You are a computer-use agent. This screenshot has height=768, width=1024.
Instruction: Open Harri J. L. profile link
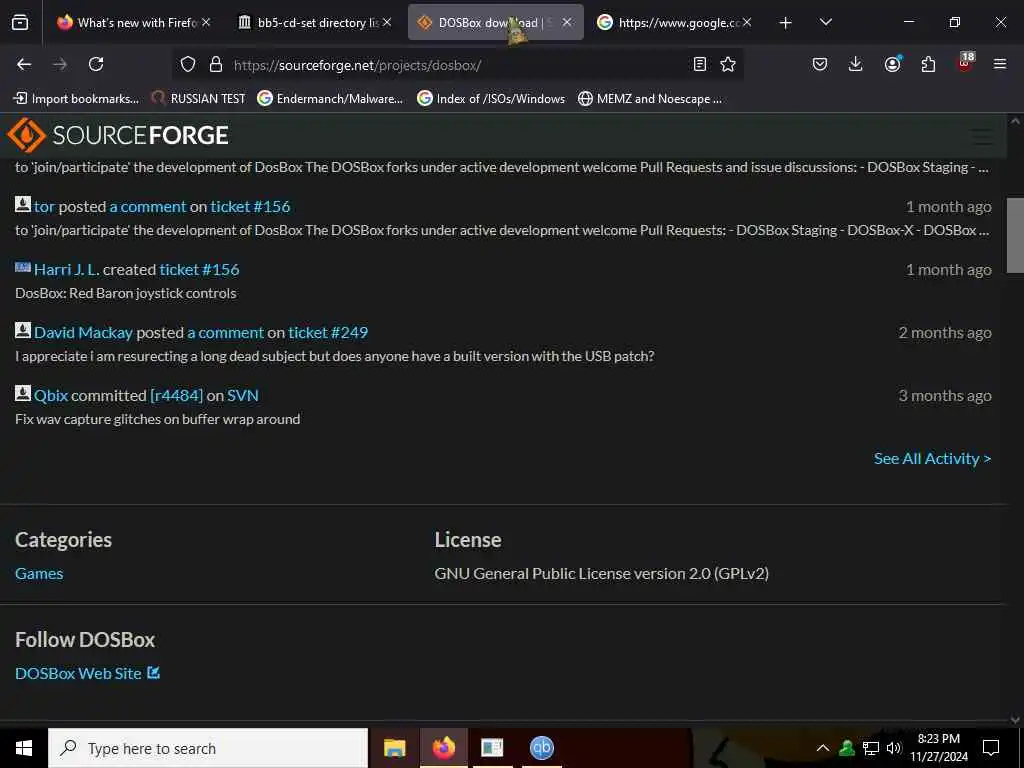[x=67, y=270]
